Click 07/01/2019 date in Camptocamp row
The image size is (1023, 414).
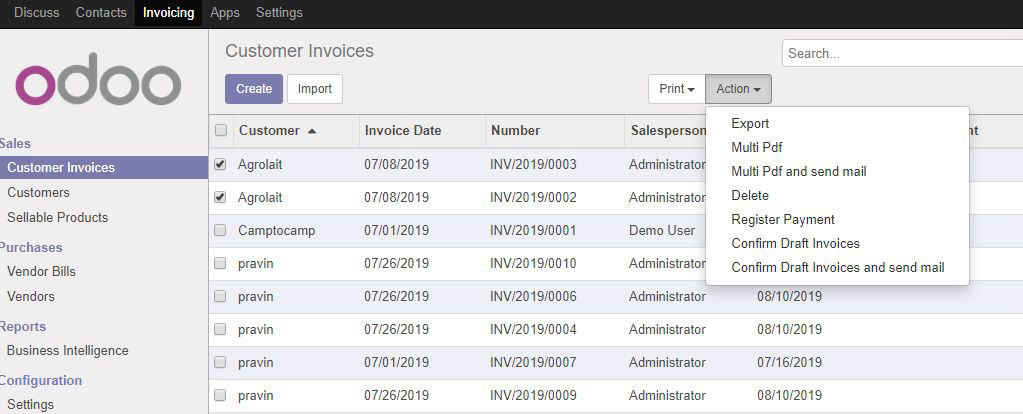point(397,230)
